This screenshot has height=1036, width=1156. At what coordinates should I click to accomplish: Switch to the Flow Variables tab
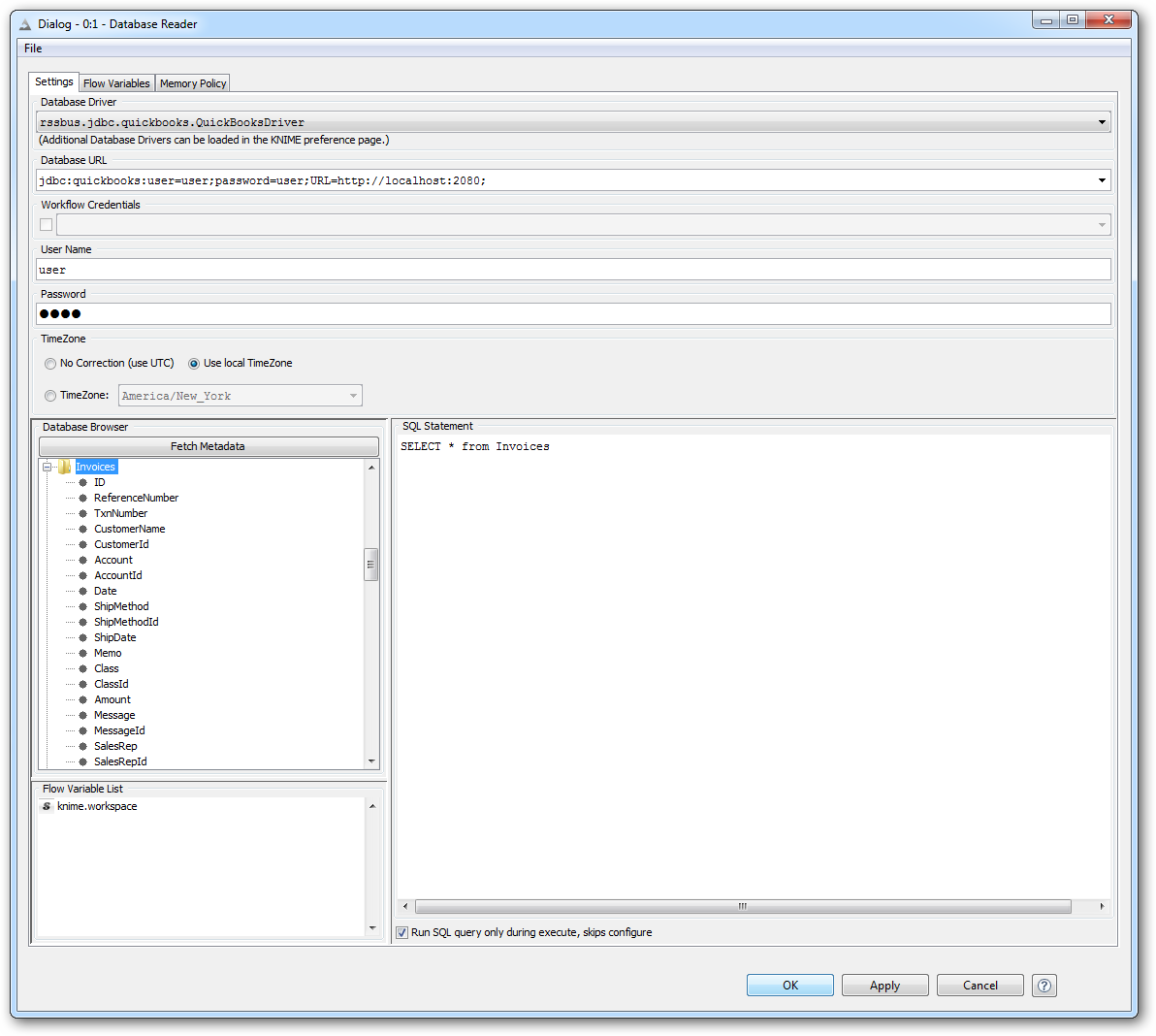pyautogui.click(x=116, y=83)
